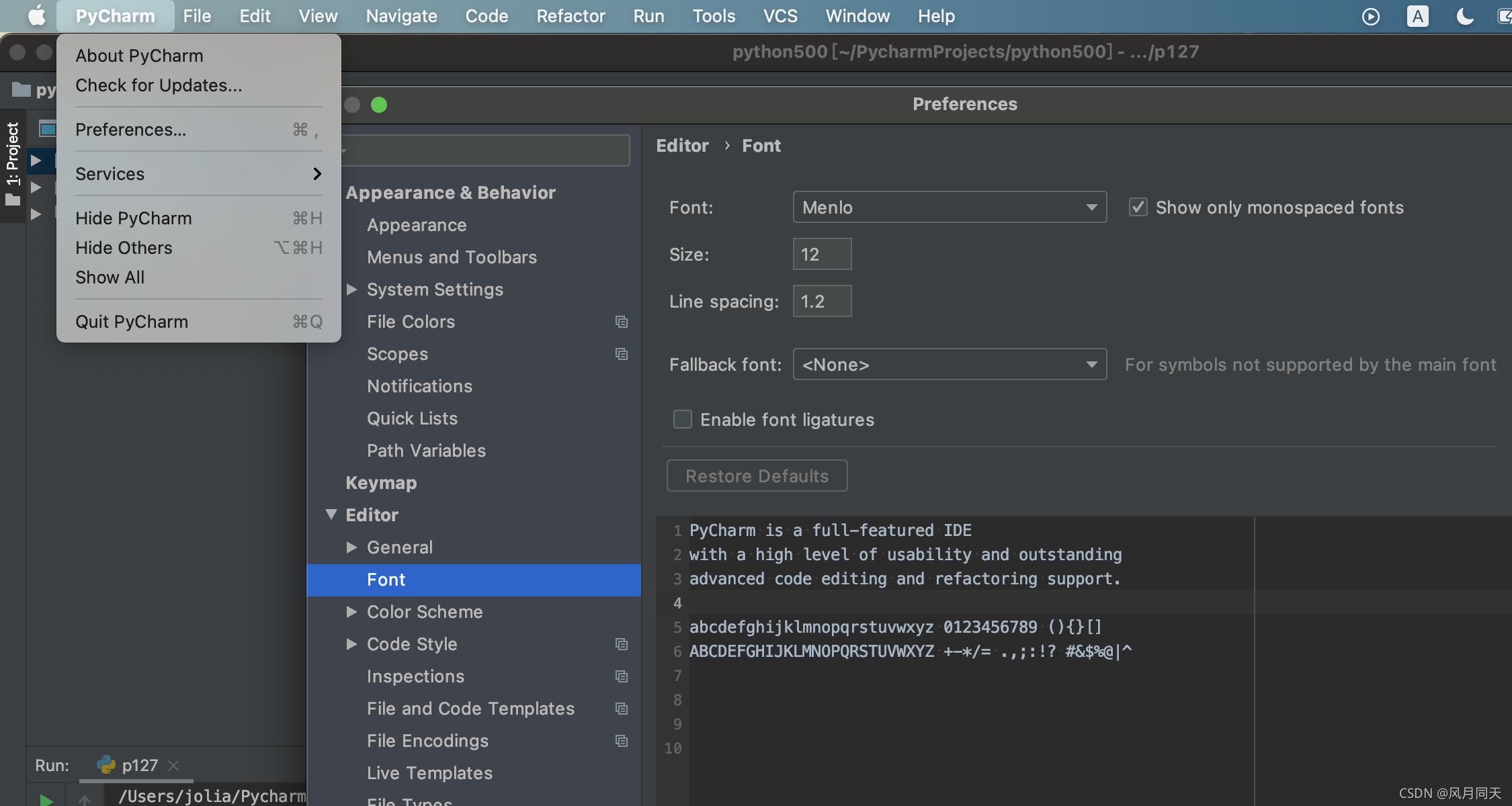Select Notifications setting
1512x806 pixels.
(419, 386)
